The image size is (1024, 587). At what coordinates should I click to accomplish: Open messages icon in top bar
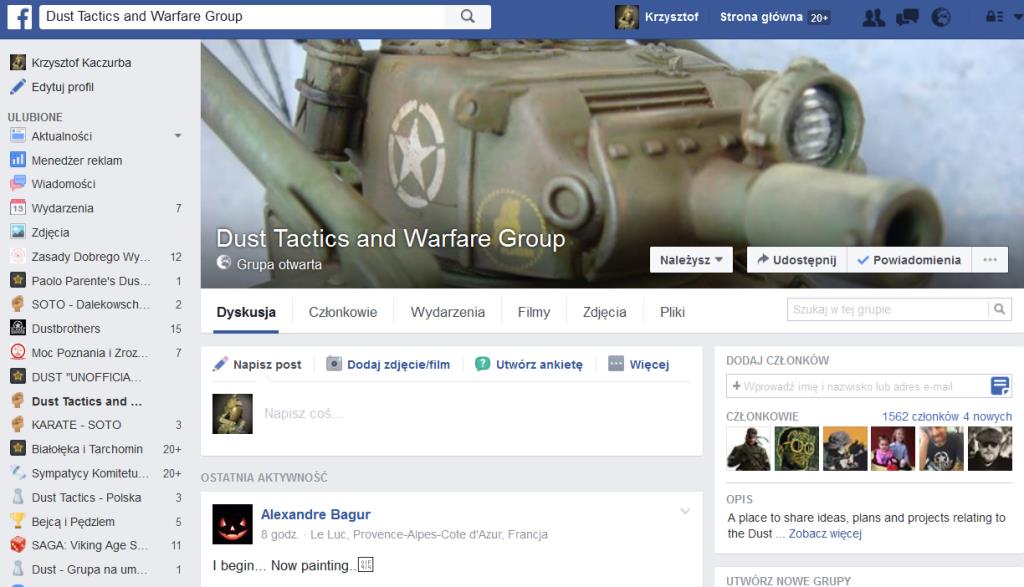tap(907, 18)
